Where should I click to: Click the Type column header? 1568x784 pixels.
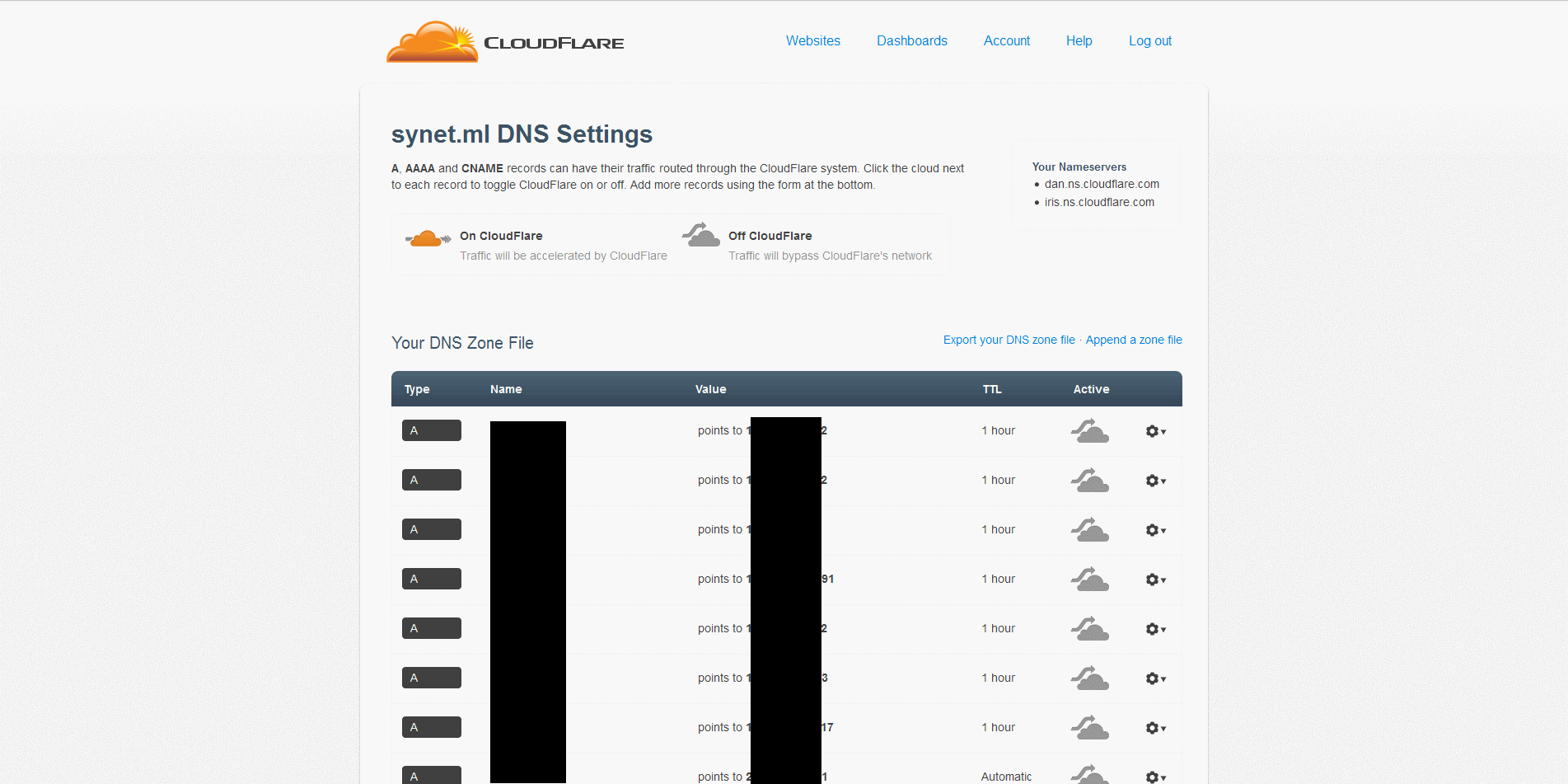click(x=417, y=389)
